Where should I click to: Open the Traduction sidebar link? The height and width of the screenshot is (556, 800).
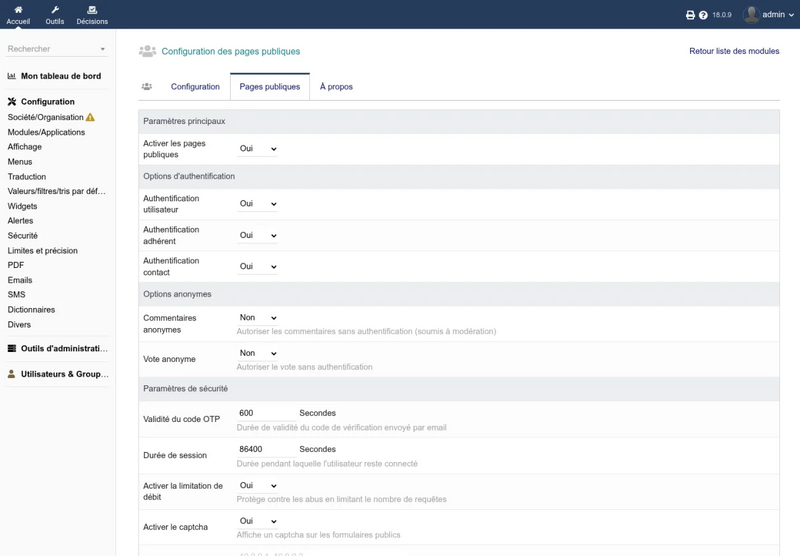[27, 176]
